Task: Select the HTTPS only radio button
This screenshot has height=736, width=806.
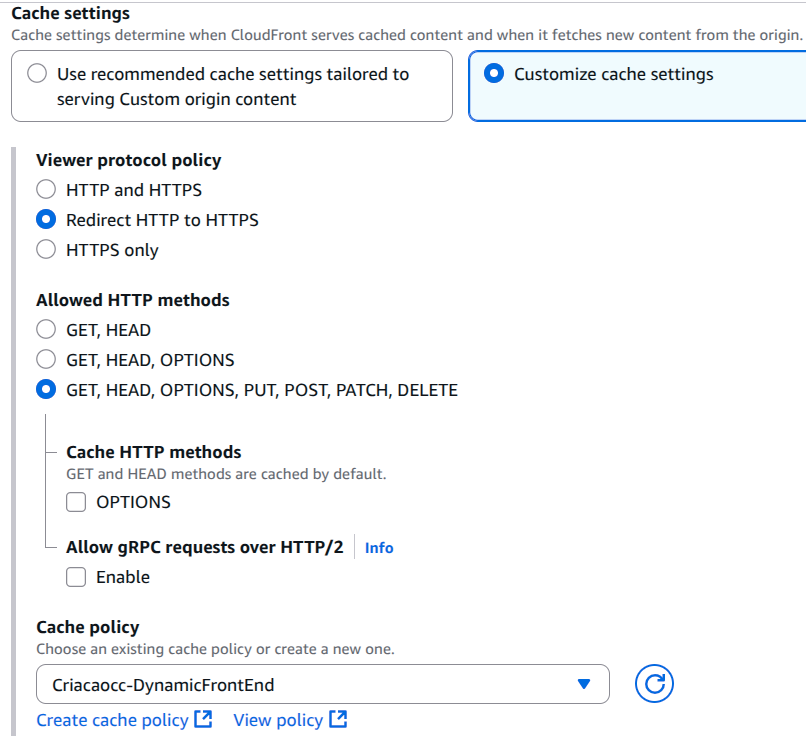Action: (46, 250)
